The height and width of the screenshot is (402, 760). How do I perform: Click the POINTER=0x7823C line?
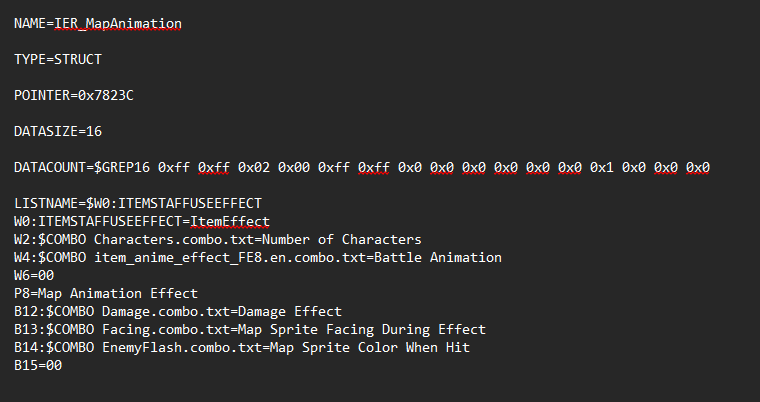tap(74, 95)
